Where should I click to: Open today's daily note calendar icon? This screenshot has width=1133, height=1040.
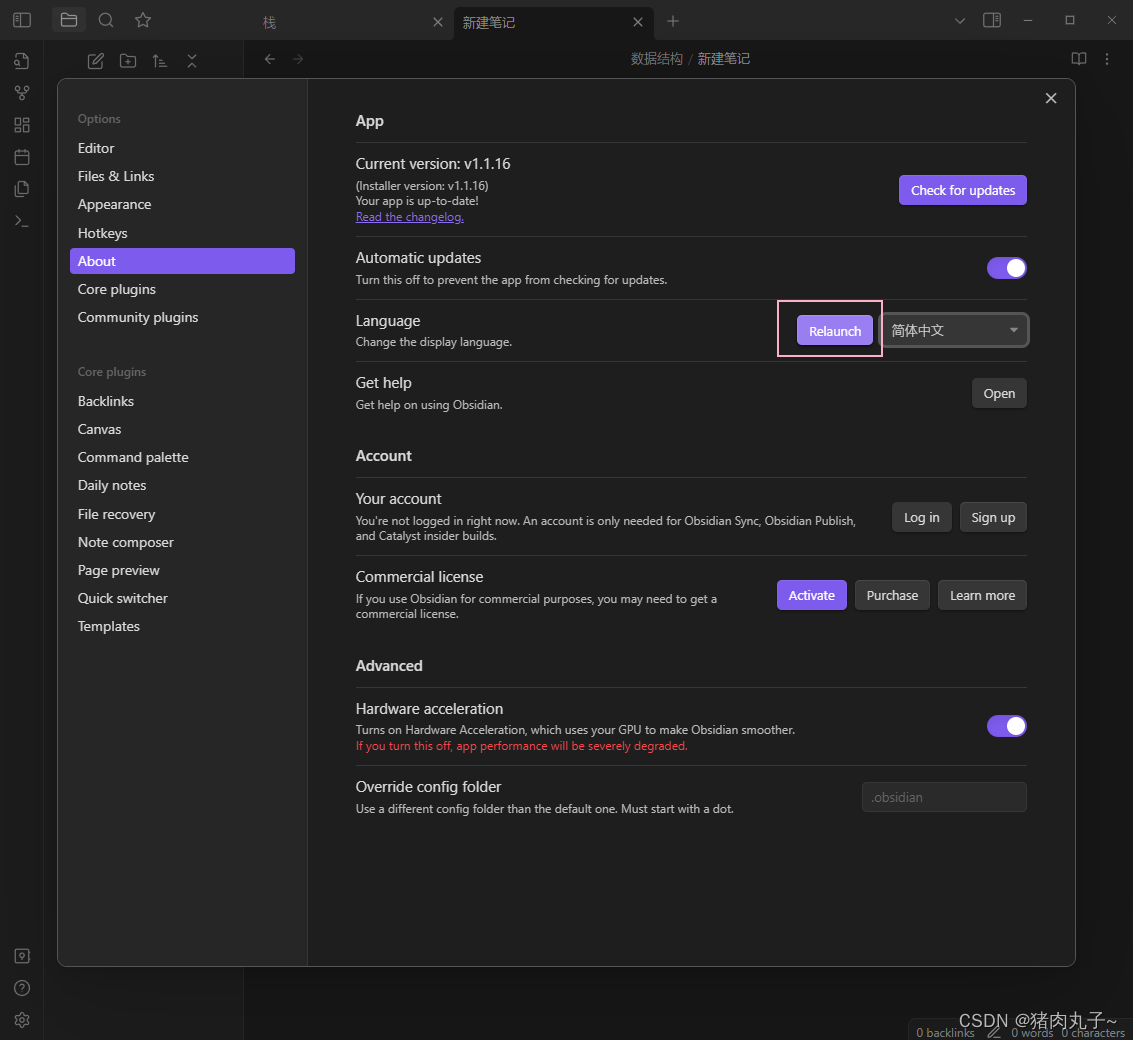click(x=22, y=157)
